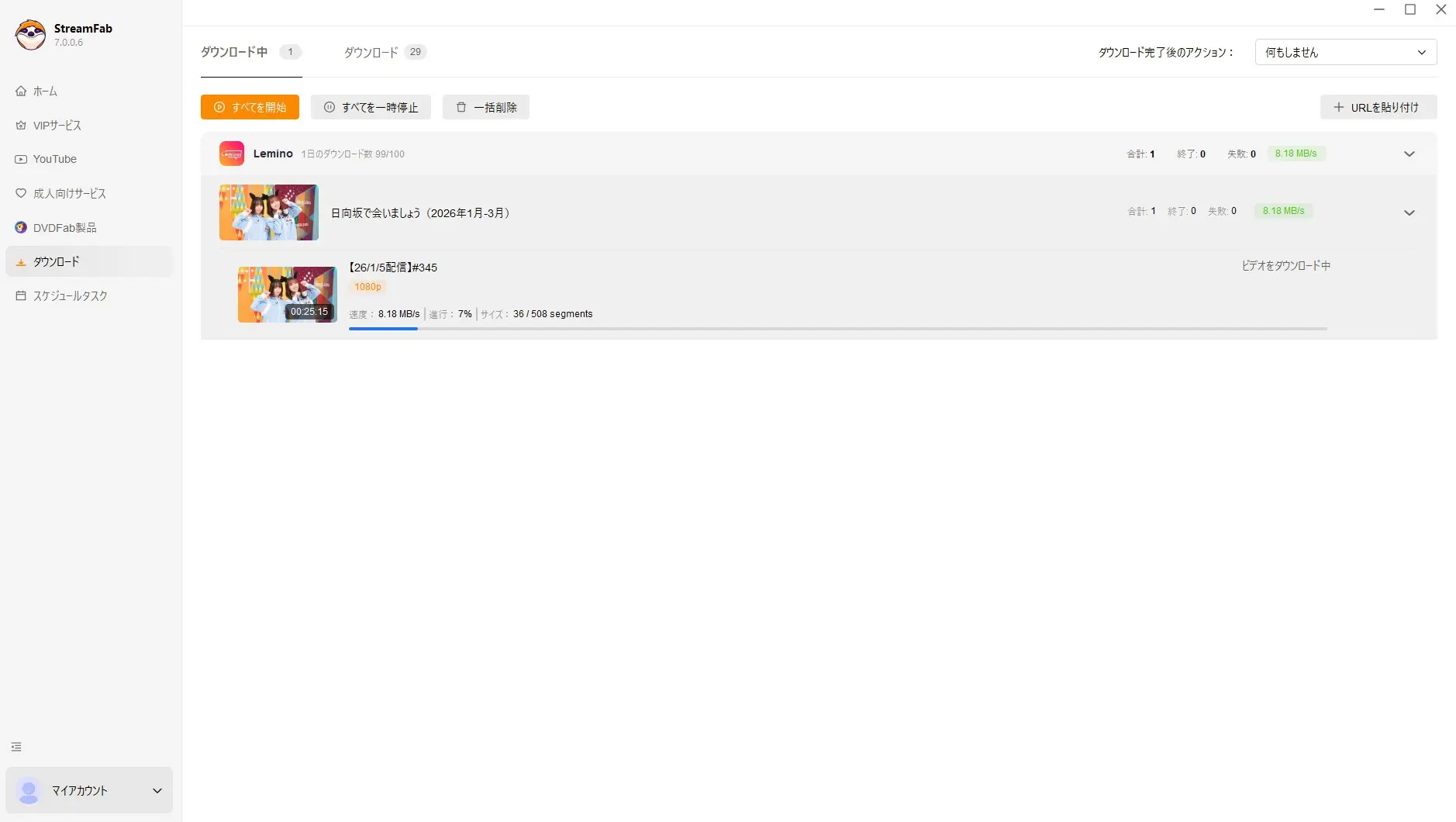Click the Lemino service name
1456x822 pixels.
click(273, 154)
